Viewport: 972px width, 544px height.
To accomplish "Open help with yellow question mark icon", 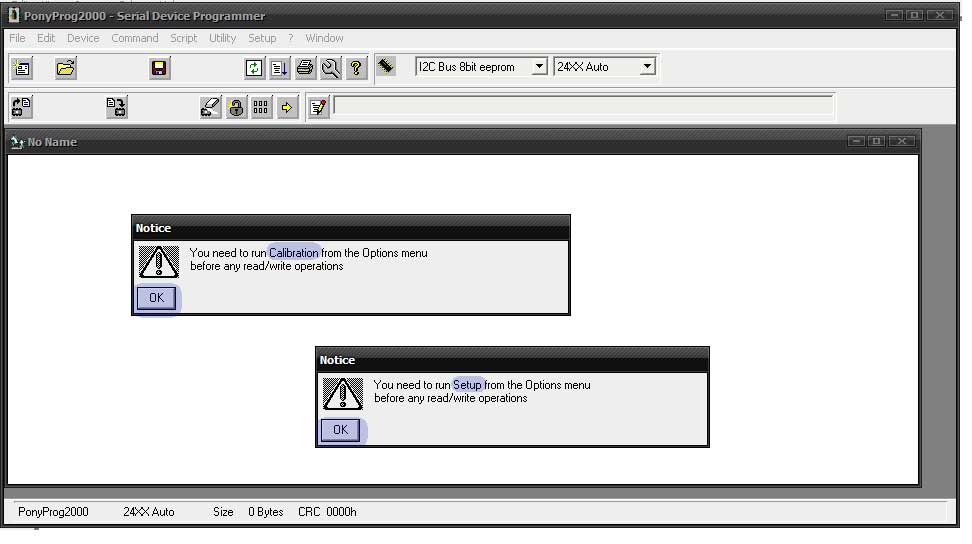I will pos(356,68).
